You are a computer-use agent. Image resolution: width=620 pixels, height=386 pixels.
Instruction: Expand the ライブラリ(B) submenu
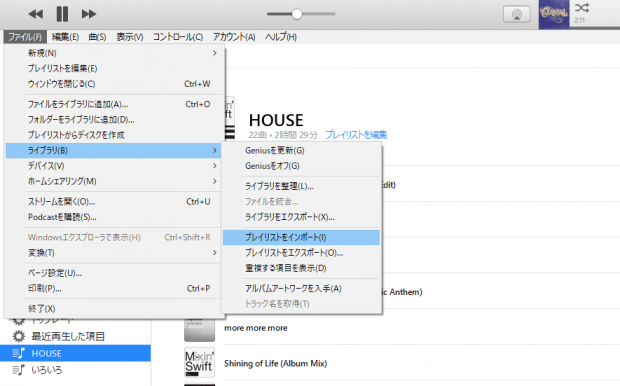click(x=113, y=150)
